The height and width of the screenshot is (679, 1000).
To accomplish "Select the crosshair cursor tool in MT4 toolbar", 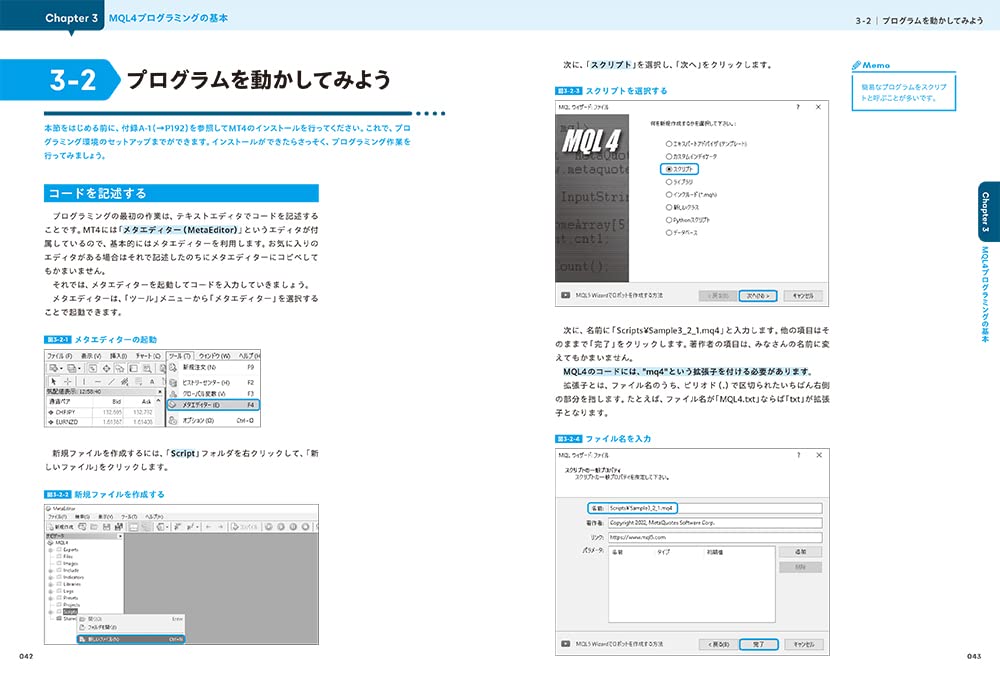I will click(x=67, y=381).
